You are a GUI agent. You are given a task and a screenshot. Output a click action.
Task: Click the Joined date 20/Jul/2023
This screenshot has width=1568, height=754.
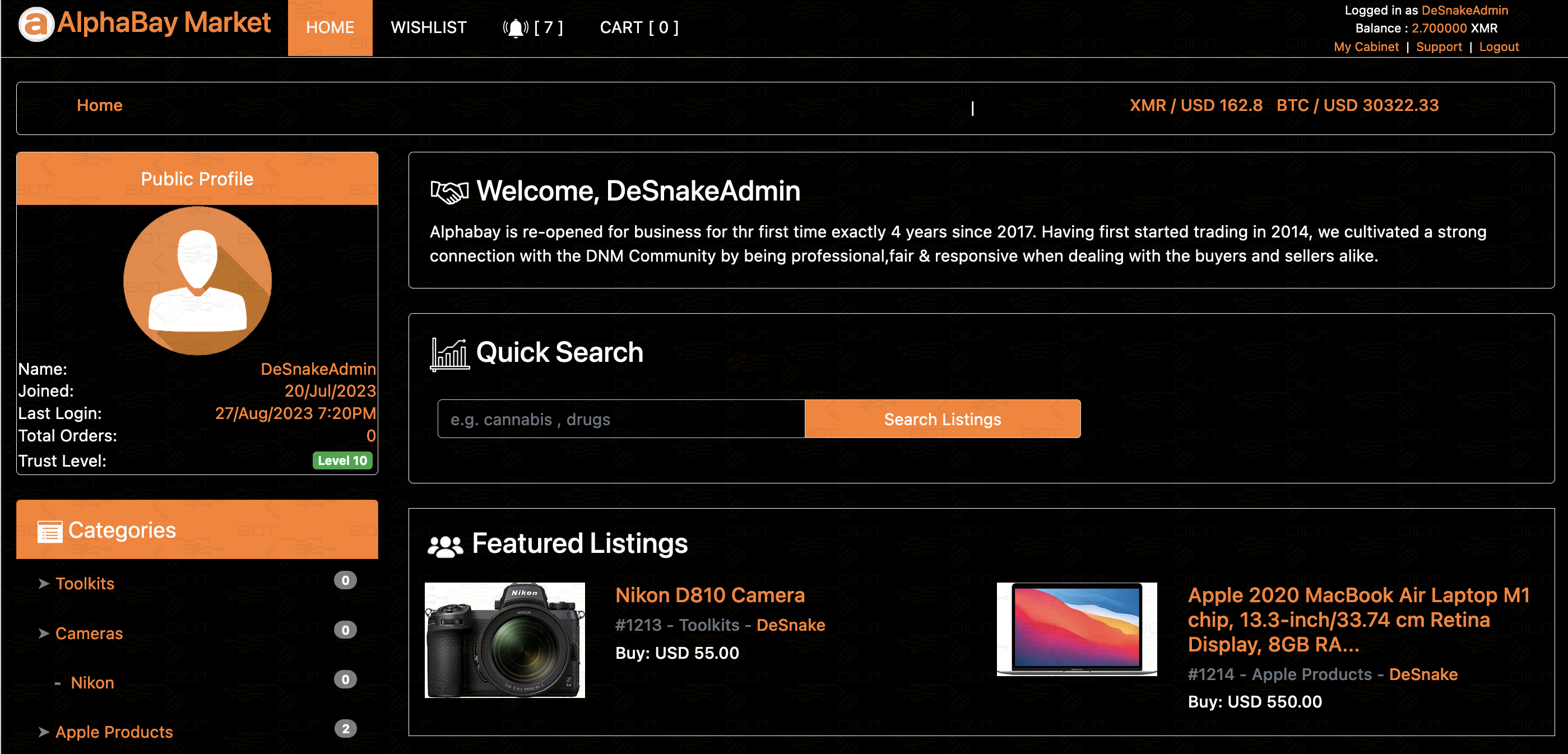pos(330,390)
